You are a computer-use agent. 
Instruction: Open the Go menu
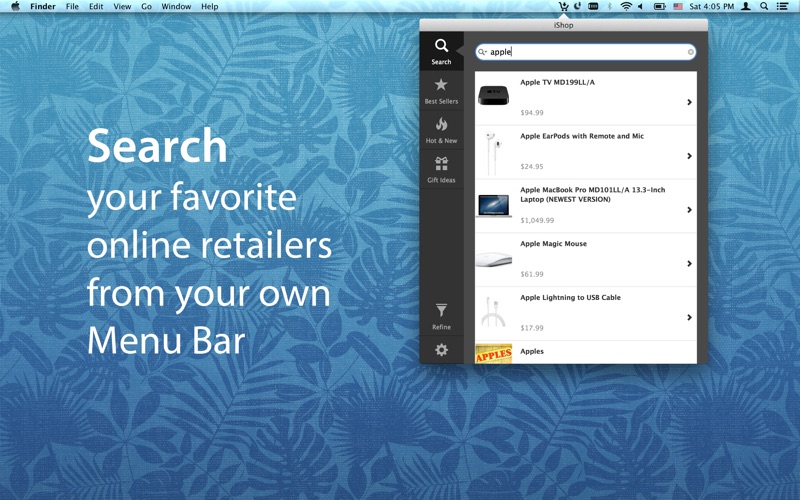(146, 6)
